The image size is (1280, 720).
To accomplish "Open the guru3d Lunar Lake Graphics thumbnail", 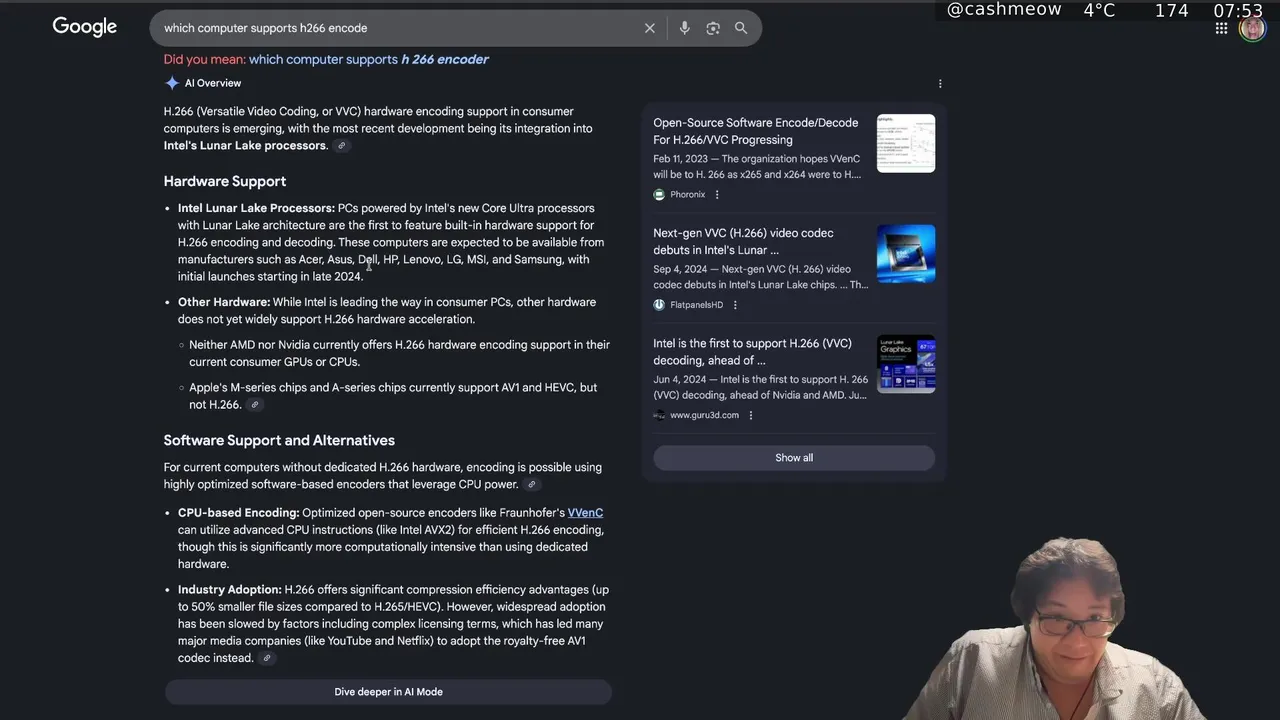I will click(906, 364).
